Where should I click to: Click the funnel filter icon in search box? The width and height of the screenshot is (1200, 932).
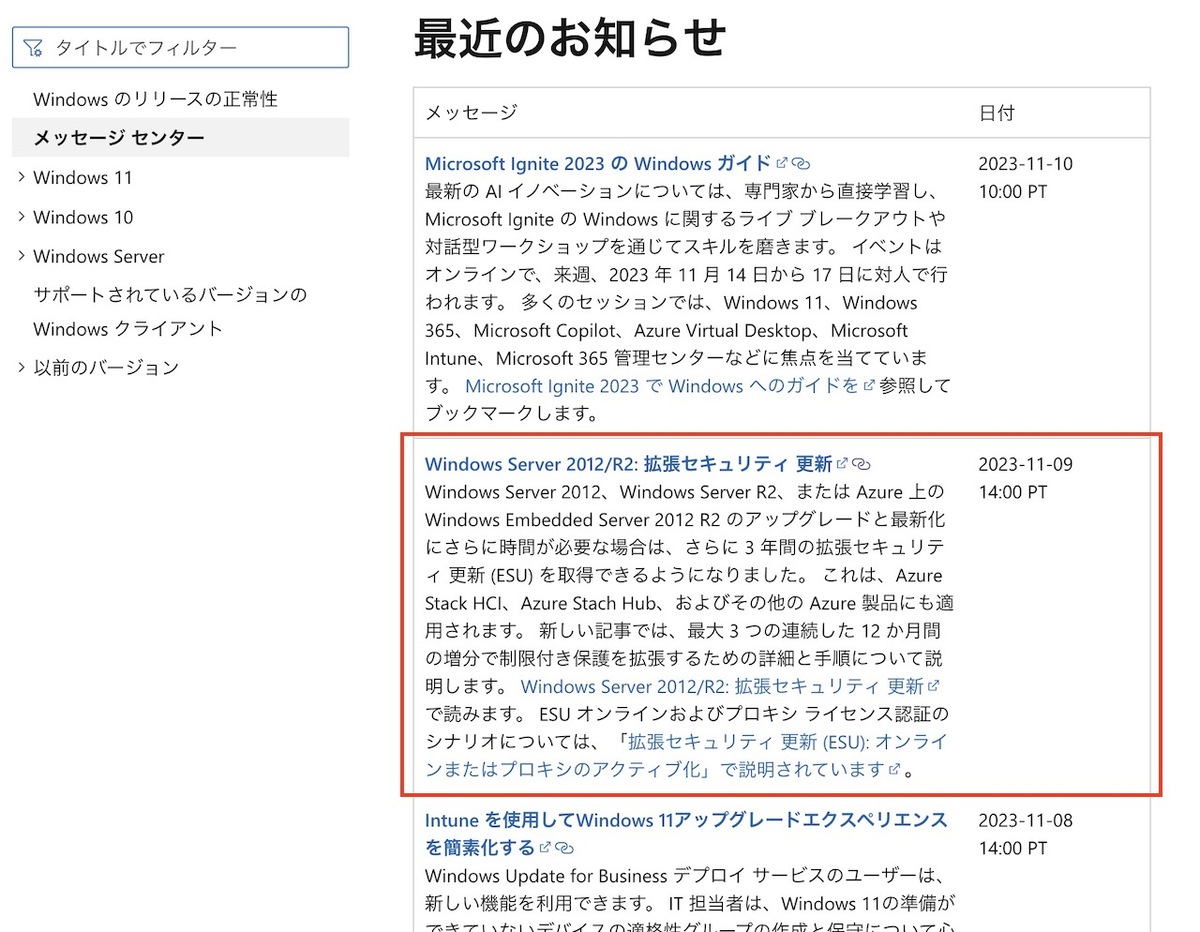pyautogui.click(x=34, y=47)
